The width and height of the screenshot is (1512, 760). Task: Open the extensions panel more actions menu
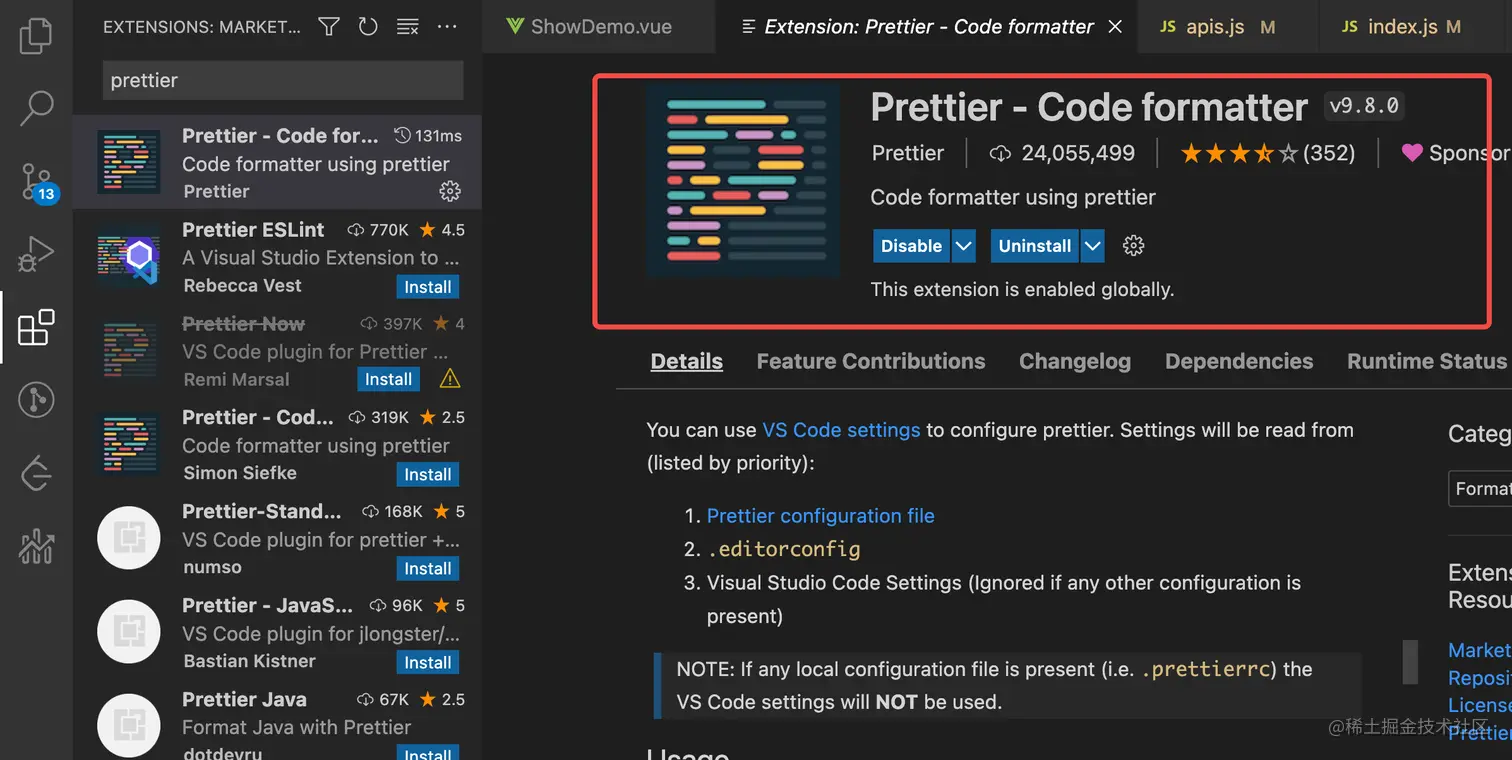click(447, 27)
